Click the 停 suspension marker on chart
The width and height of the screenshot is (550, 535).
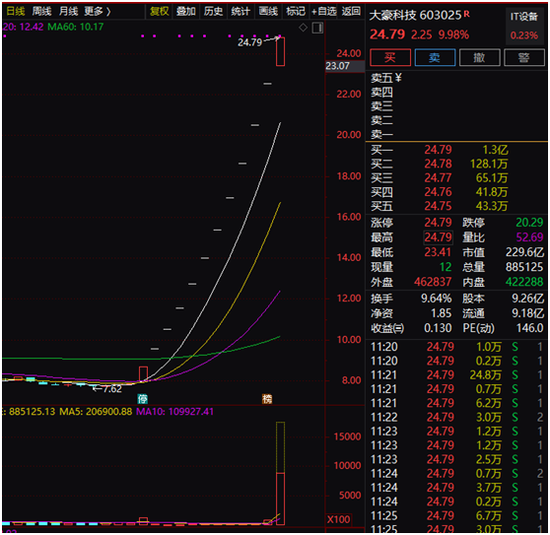tap(142, 399)
